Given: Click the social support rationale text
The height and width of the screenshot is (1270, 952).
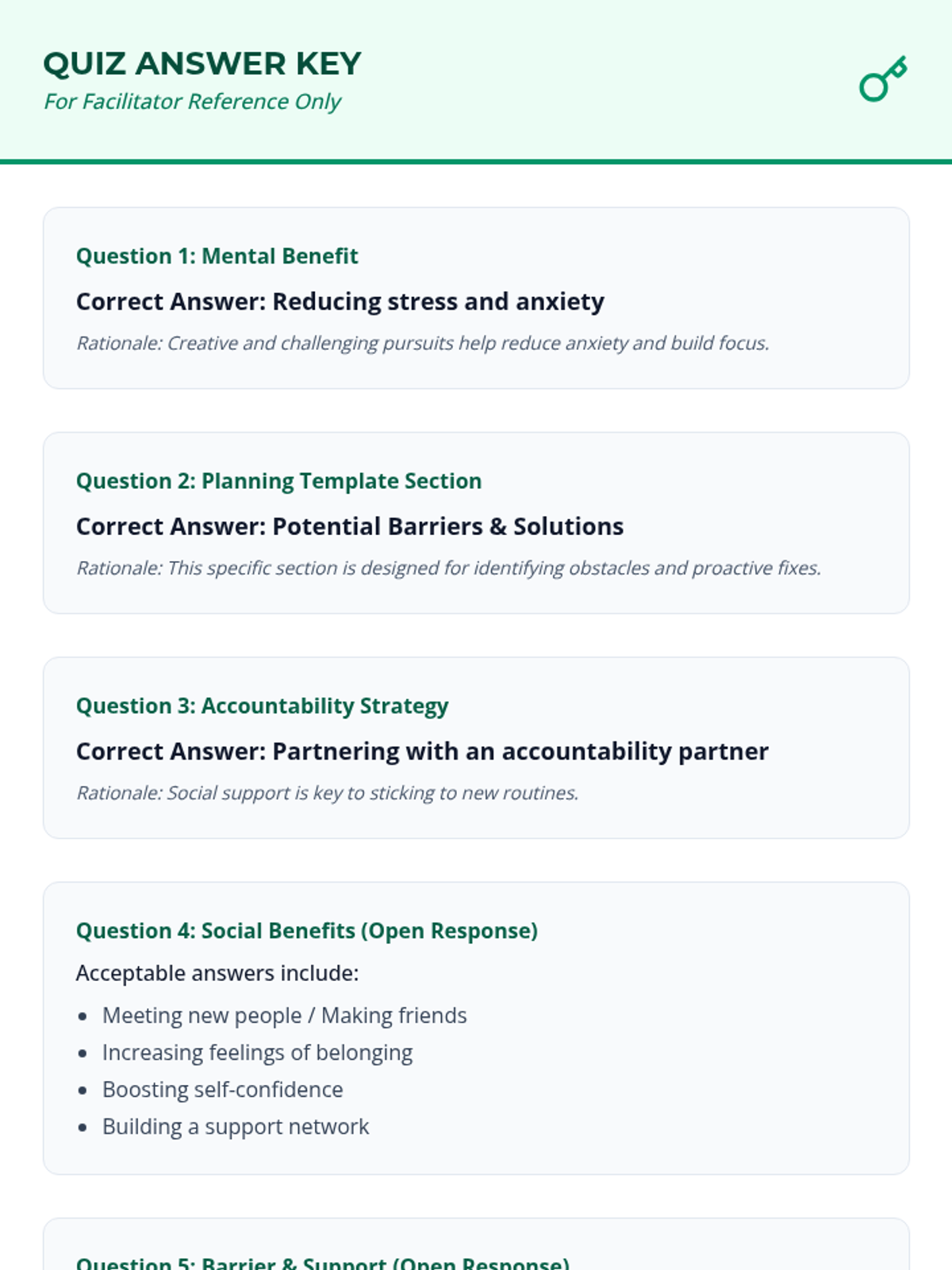Looking at the screenshot, I should (327, 793).
